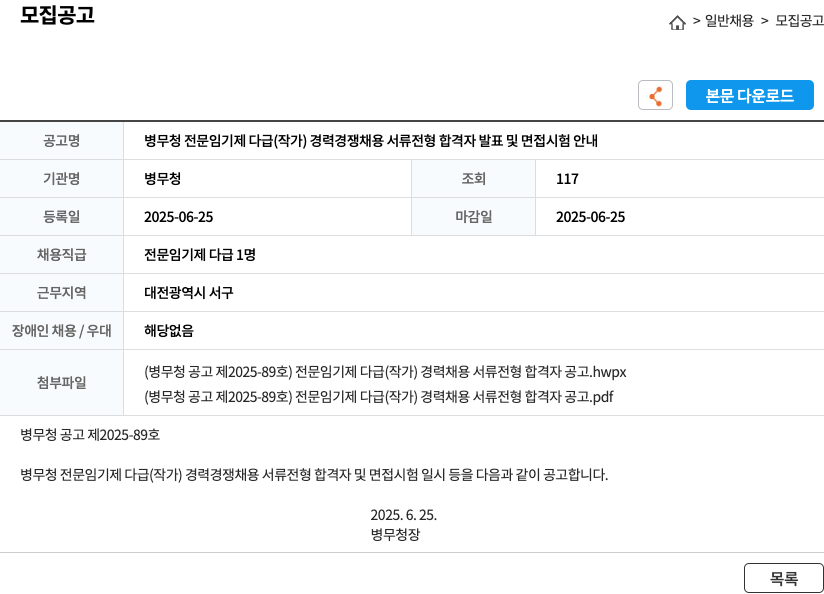This screenshot has height=594, width=824.
Task: Select the announcement title text in 공고명 row
Action: [371, 141]
